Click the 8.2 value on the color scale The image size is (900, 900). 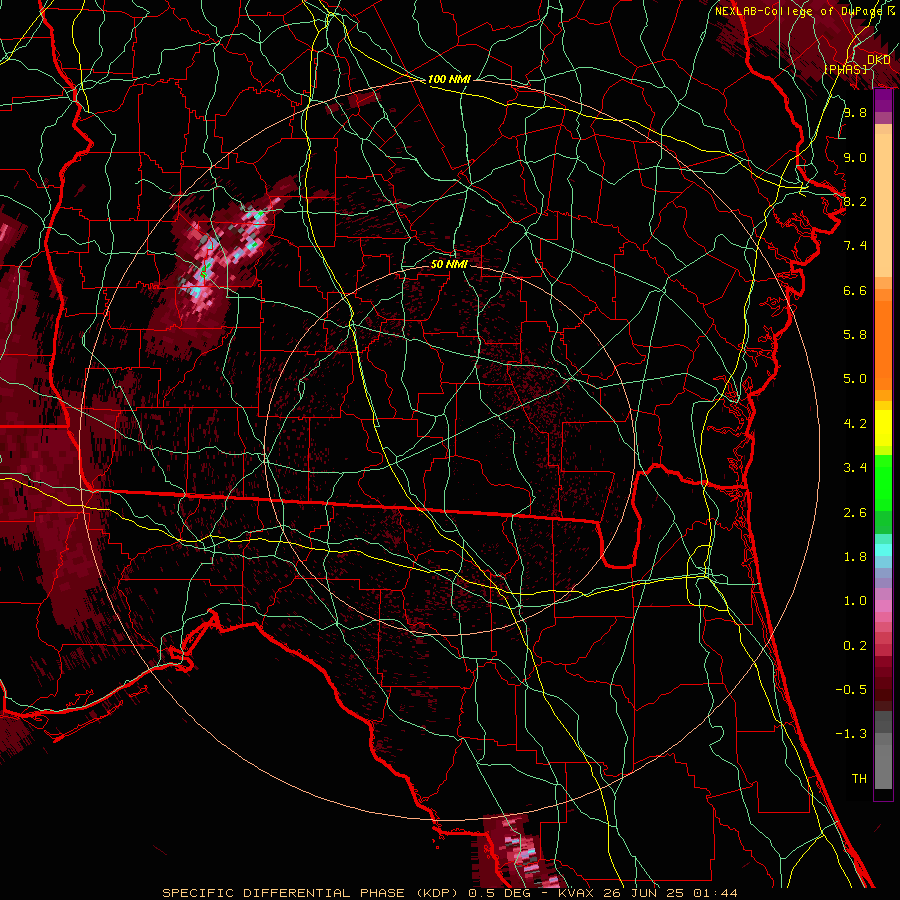pos(855,201)
